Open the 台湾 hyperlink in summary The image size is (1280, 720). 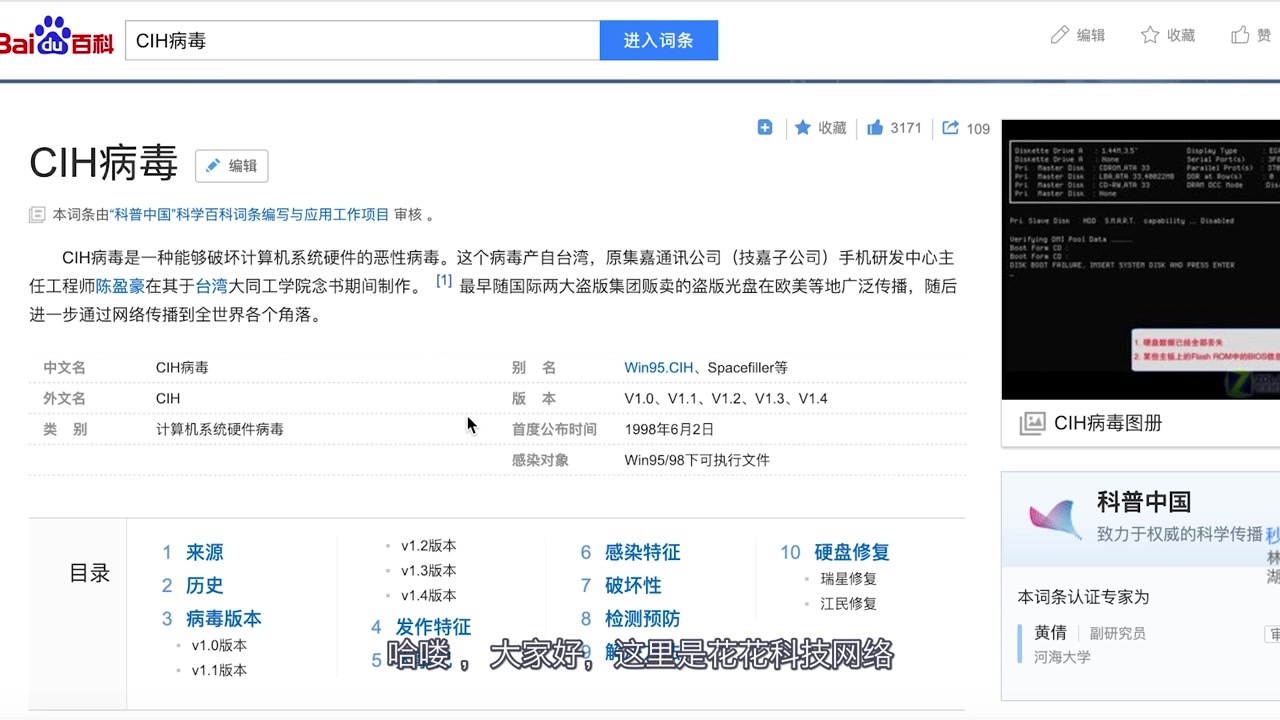pyautogui.click(x=211, y=286)
